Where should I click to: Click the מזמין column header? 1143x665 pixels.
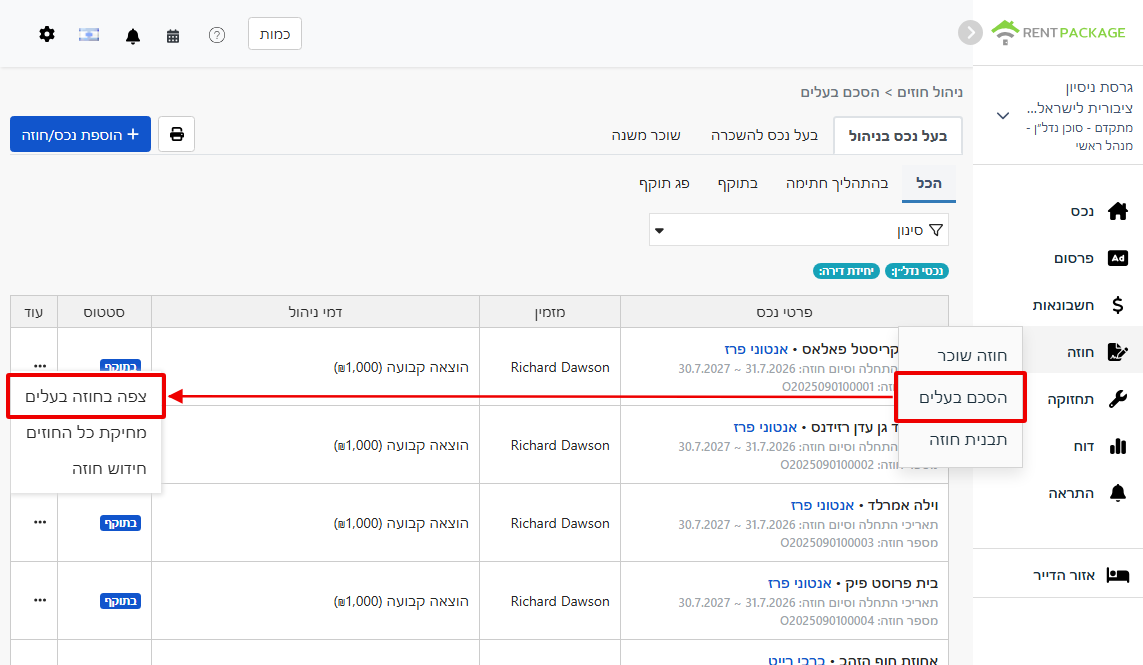click(x=550, y=312)
